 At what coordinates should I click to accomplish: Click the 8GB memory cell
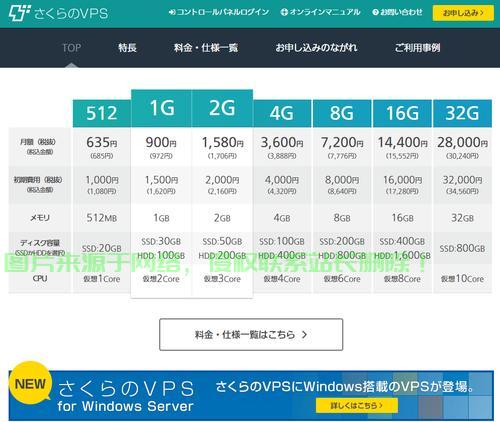coord(342,218)
